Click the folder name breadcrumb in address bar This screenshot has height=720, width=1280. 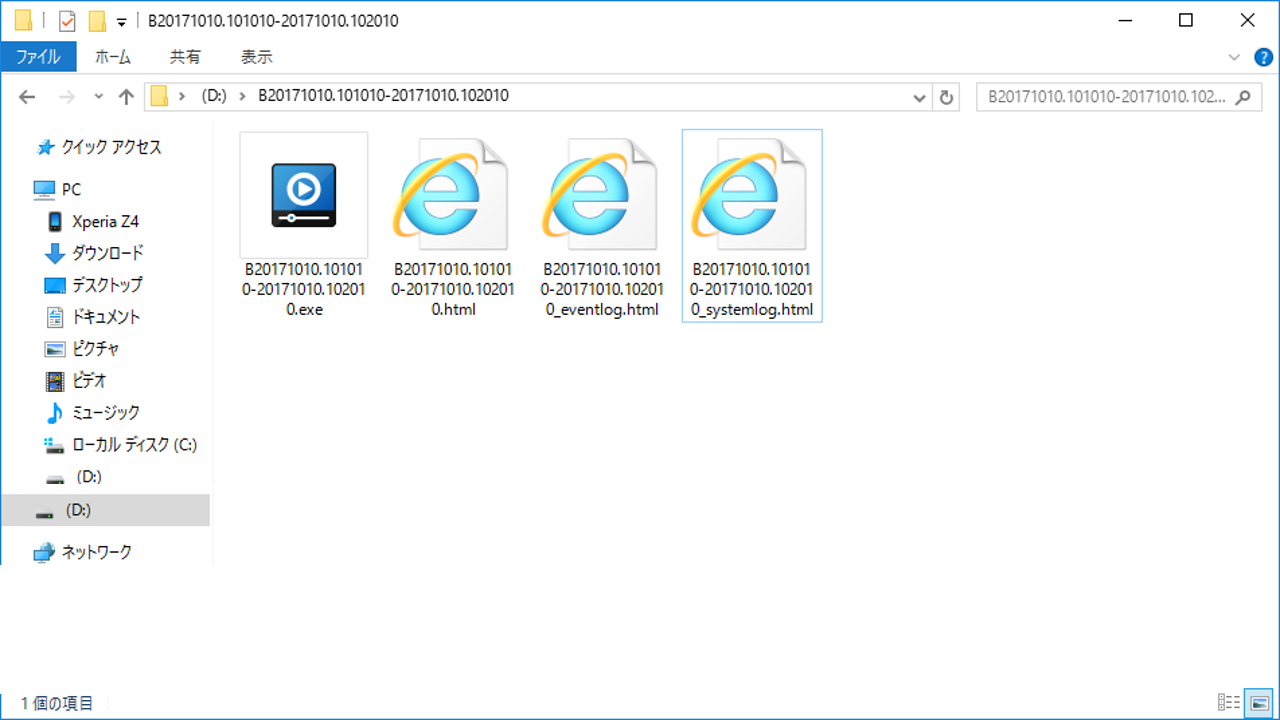tap(384, 96)
